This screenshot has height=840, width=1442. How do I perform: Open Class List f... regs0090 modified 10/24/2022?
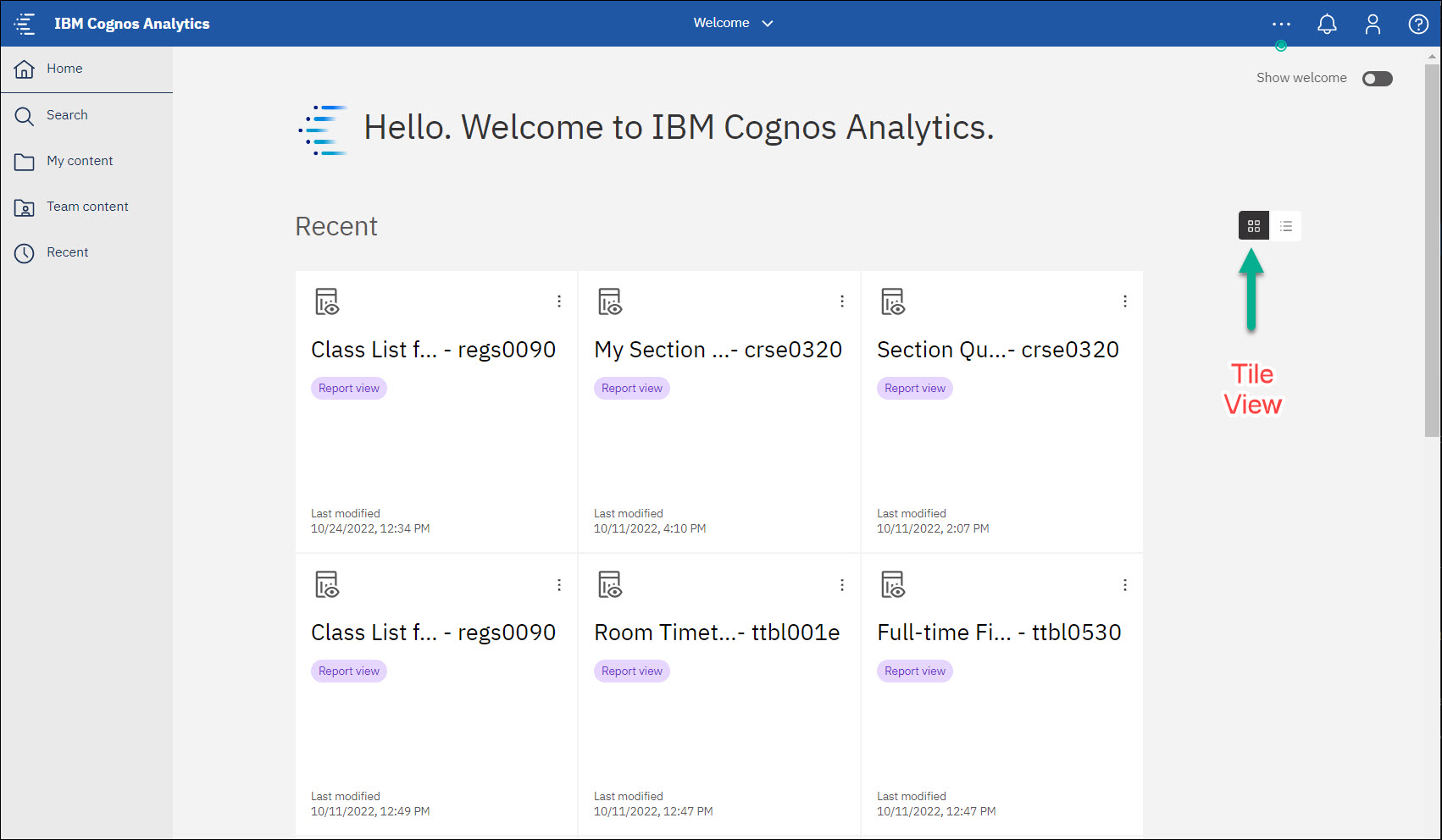click(433, 350)
